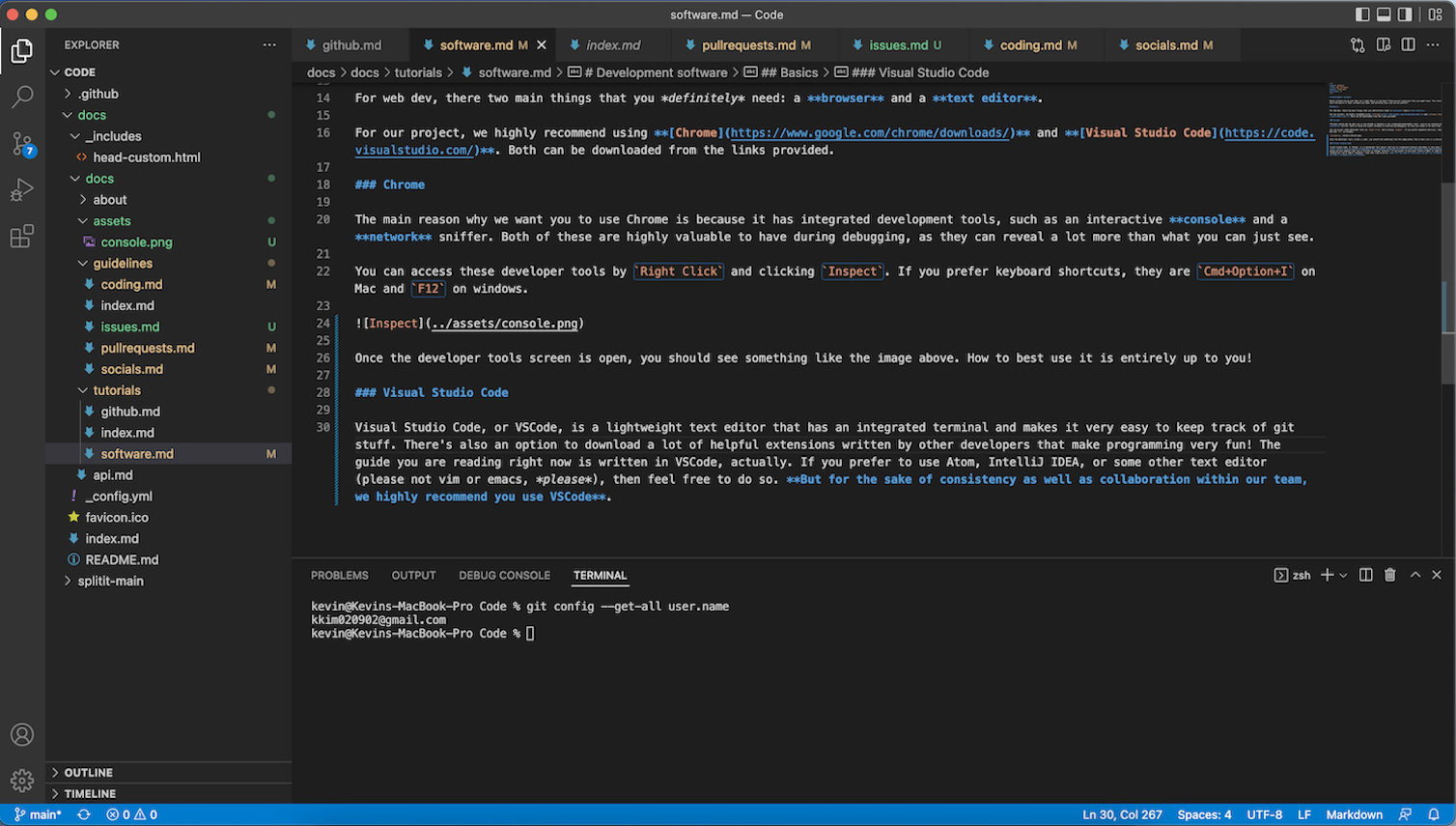The width and height of the screenshot is (1456, 826).
Task: Click the Open Changes icon in editor toolbar
Action: (x=1358, y=44)
